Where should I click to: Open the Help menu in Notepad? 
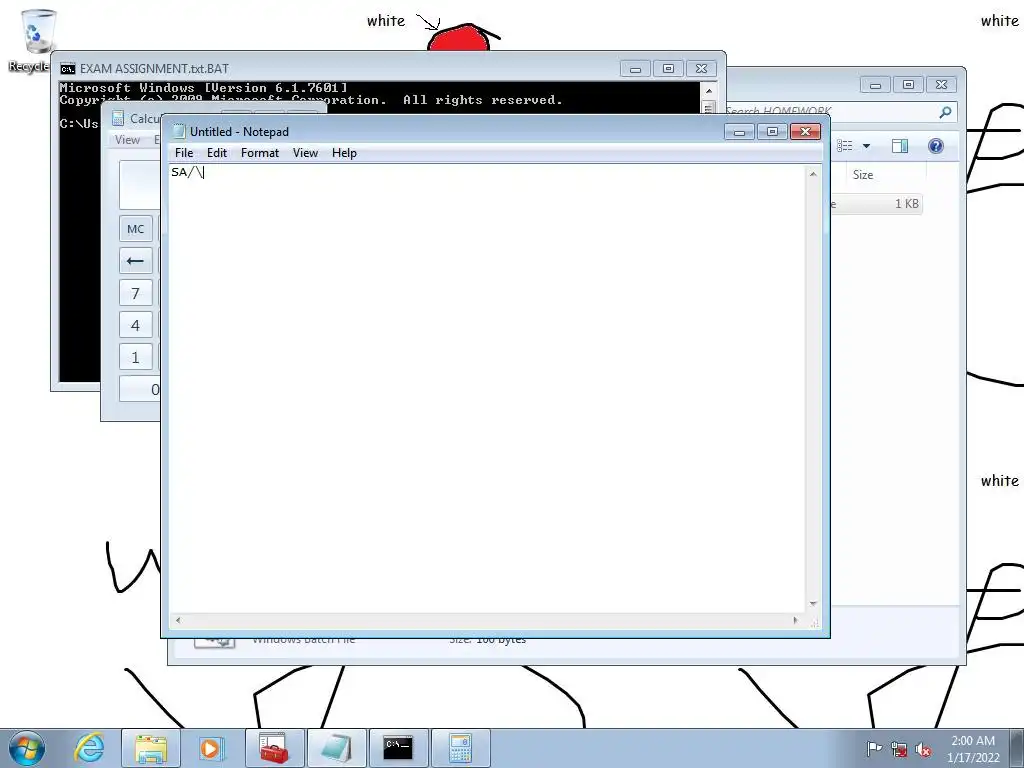click(x=344, y=153)
